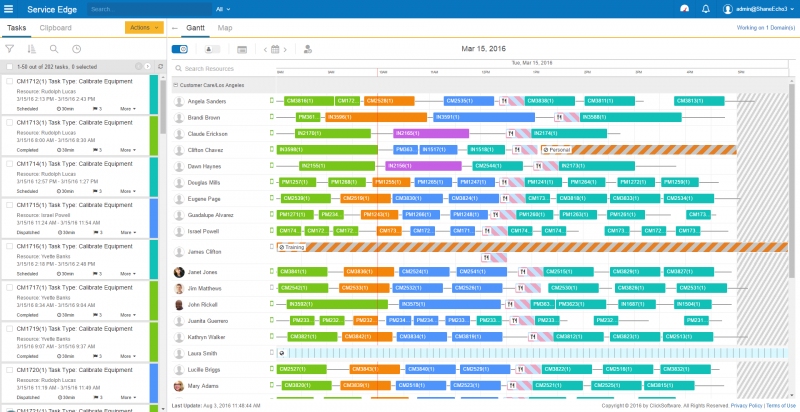The height and width of the screenshot is (412, 800).
Task: Check the CM1717(1) task checkbox
Action: pos(9,288)
